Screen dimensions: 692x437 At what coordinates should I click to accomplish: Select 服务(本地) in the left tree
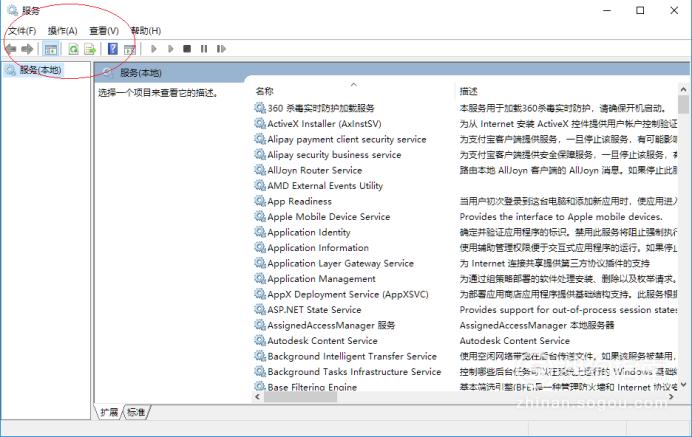click(40, 70)
